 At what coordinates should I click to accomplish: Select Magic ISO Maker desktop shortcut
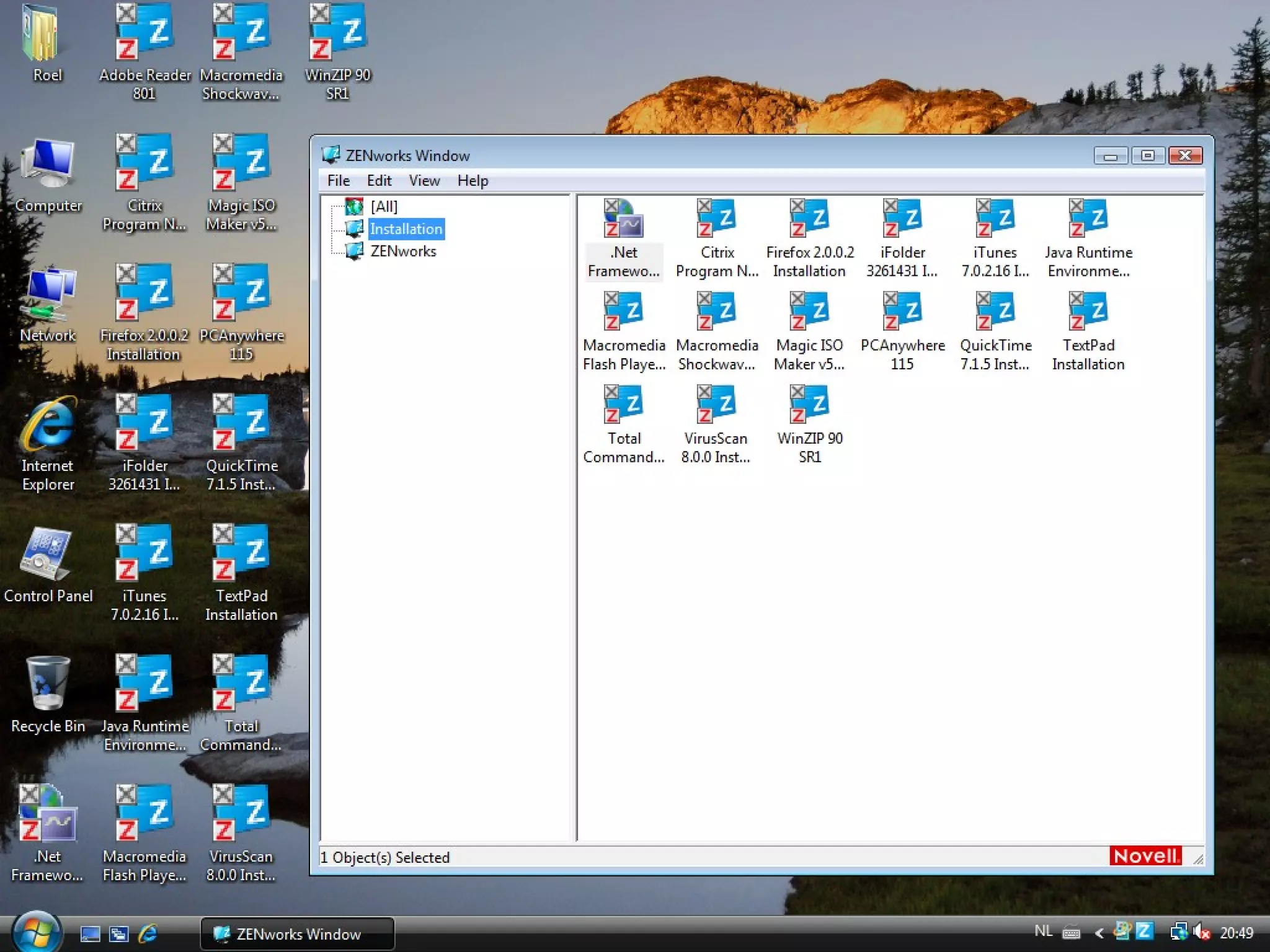point(241,183)
